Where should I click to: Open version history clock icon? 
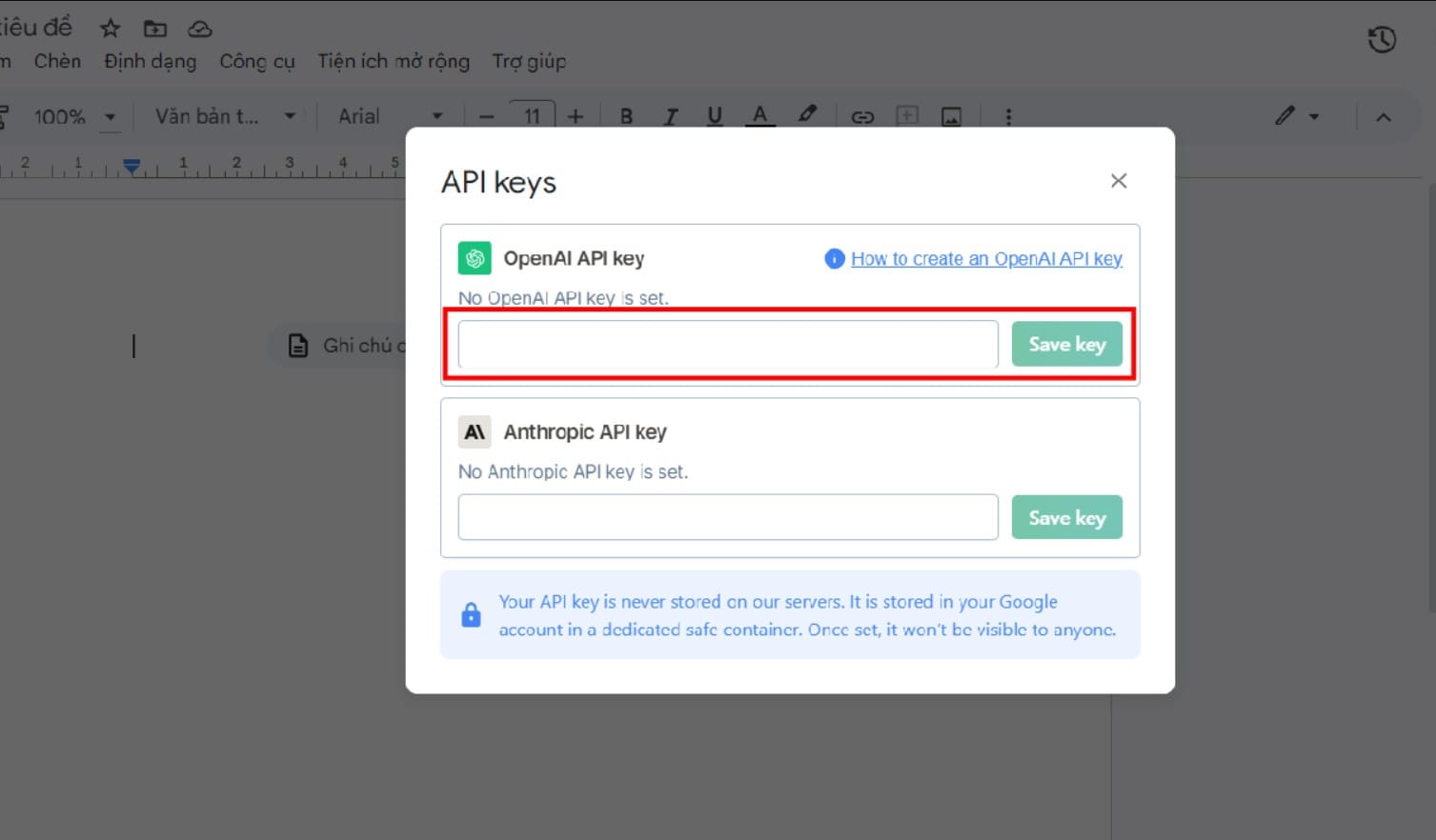point(1381,40)
